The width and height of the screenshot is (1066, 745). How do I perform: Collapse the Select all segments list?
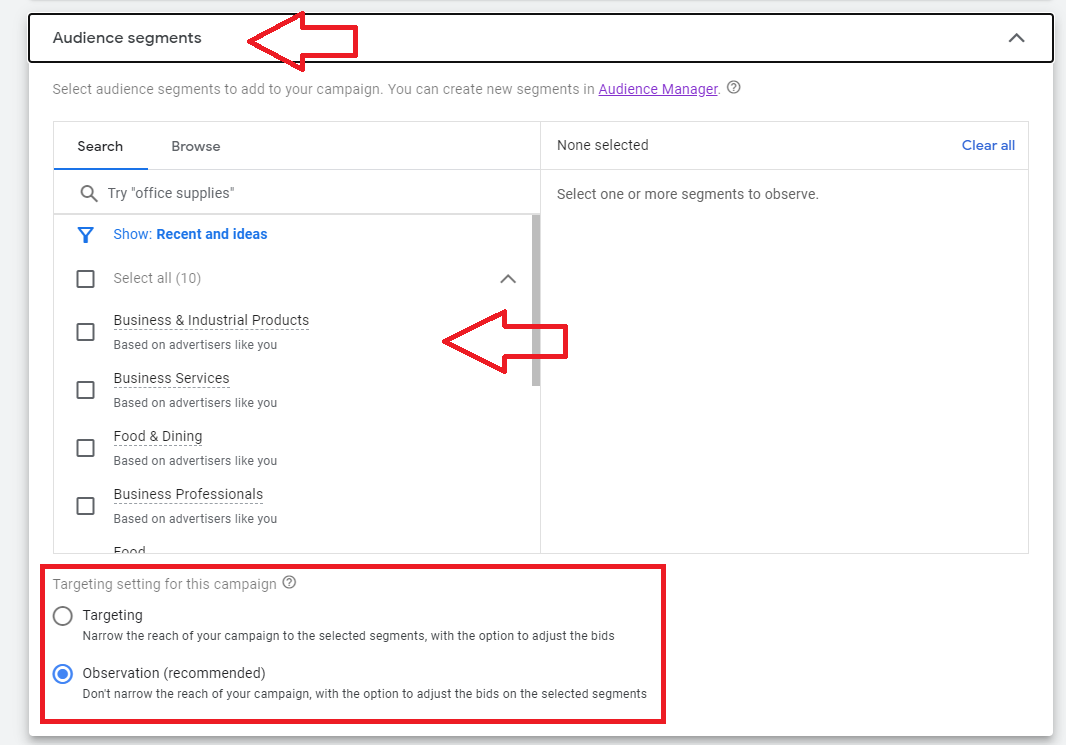coord(508,279)
